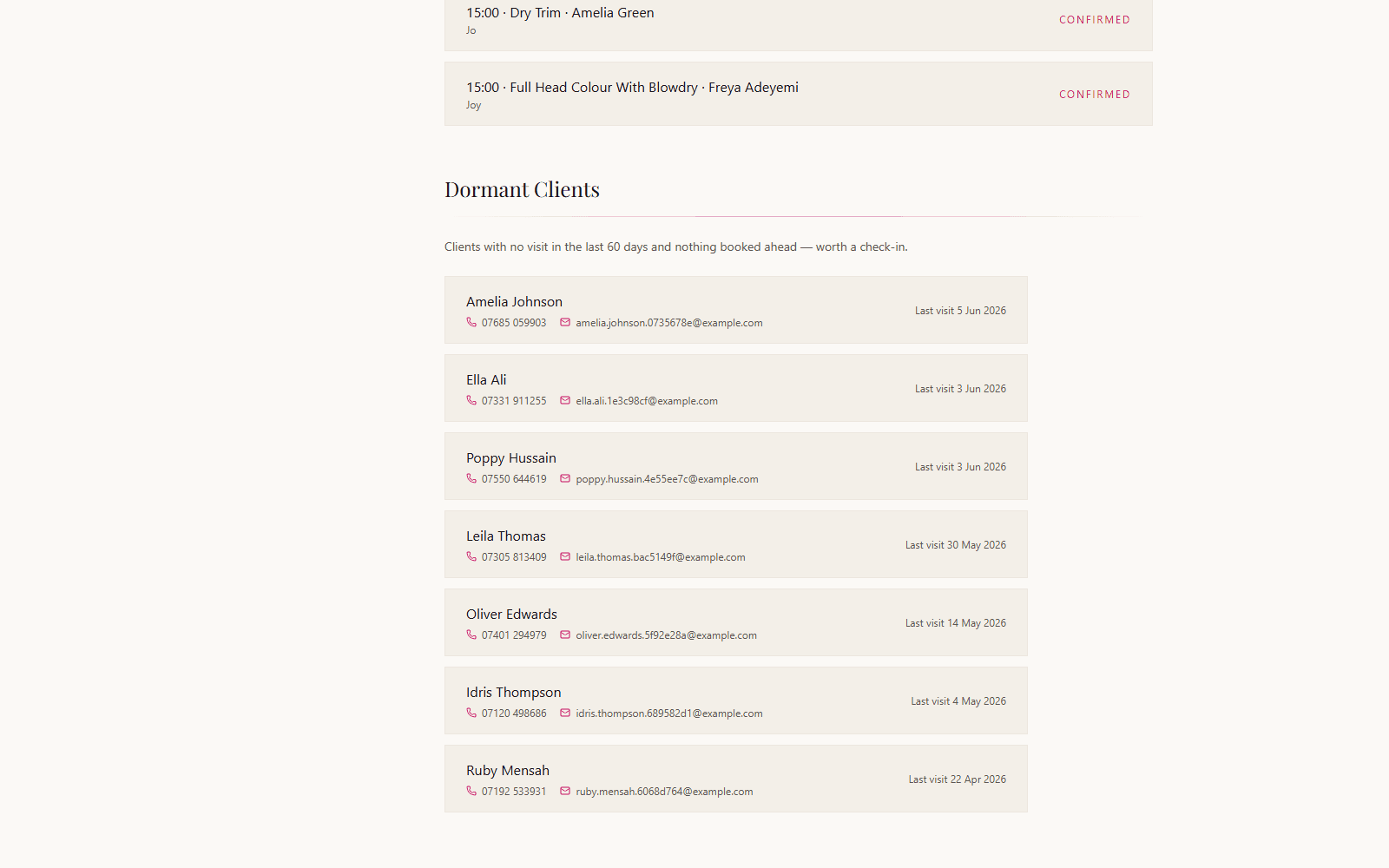Select the Idris Thompson client name
This screenshot has height=868, width=1389.
point(514,693)
